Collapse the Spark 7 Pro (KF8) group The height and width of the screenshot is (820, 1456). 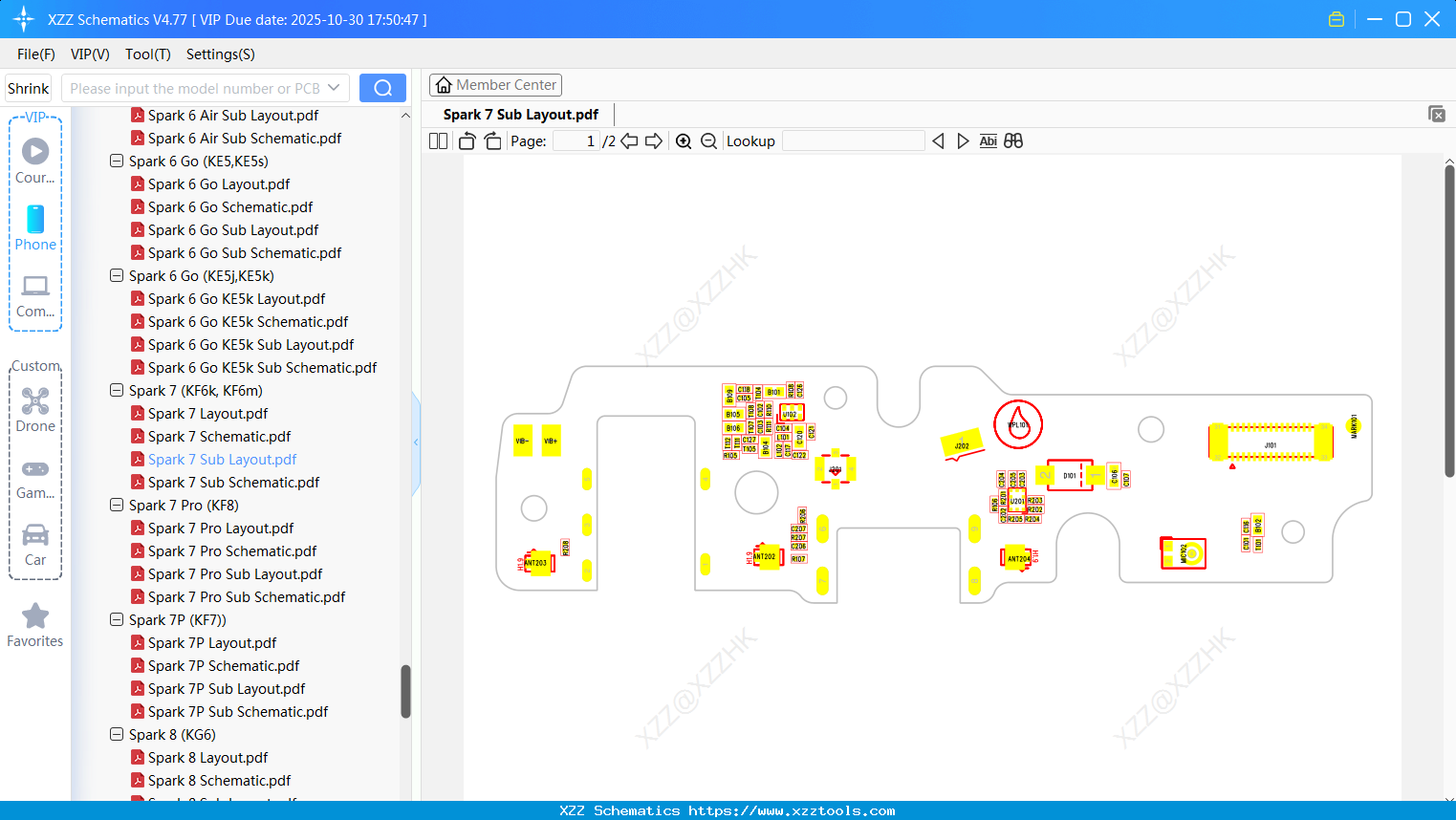point(116,505)
